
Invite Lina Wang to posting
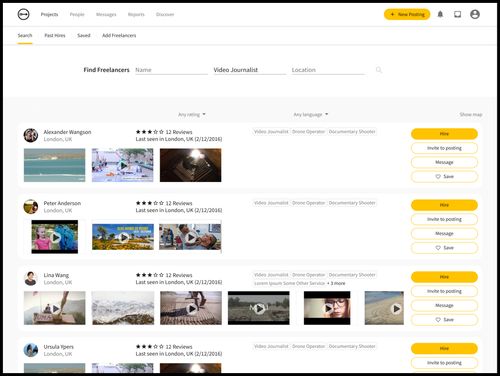click(x=444, y=291)
